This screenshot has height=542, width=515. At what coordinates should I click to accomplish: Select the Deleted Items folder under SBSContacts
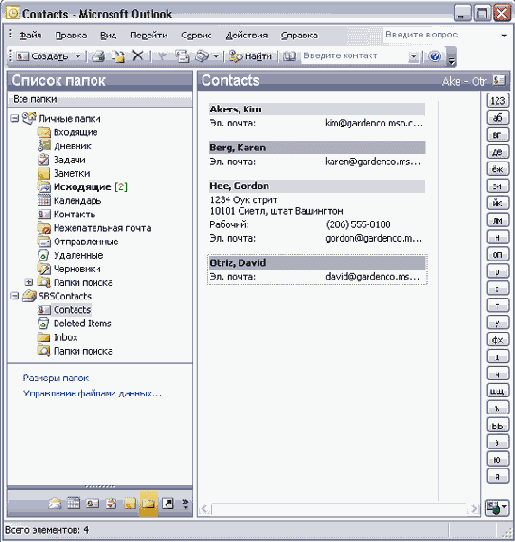coord(82,323)
